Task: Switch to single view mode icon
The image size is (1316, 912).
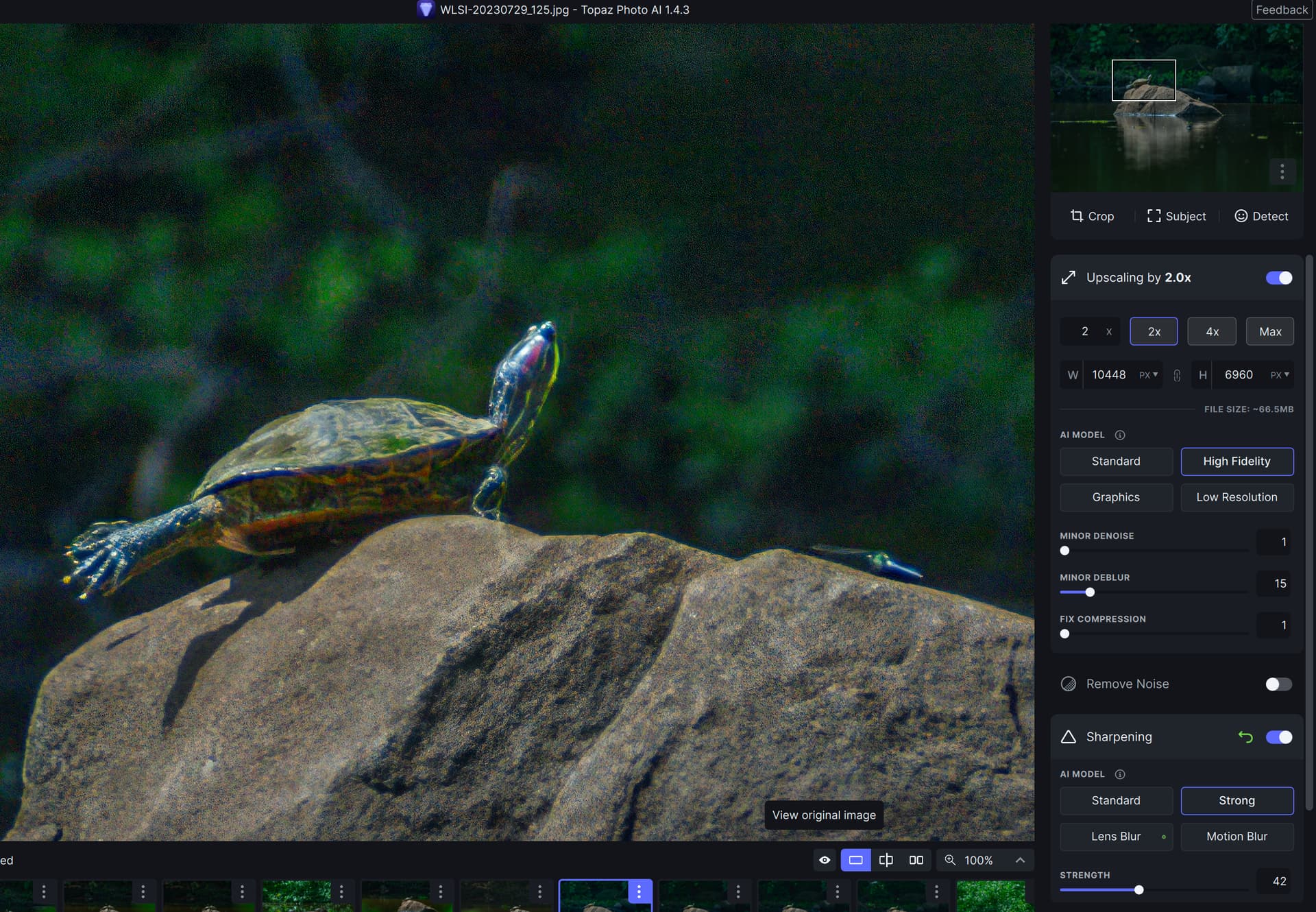Action: point(855,860)
